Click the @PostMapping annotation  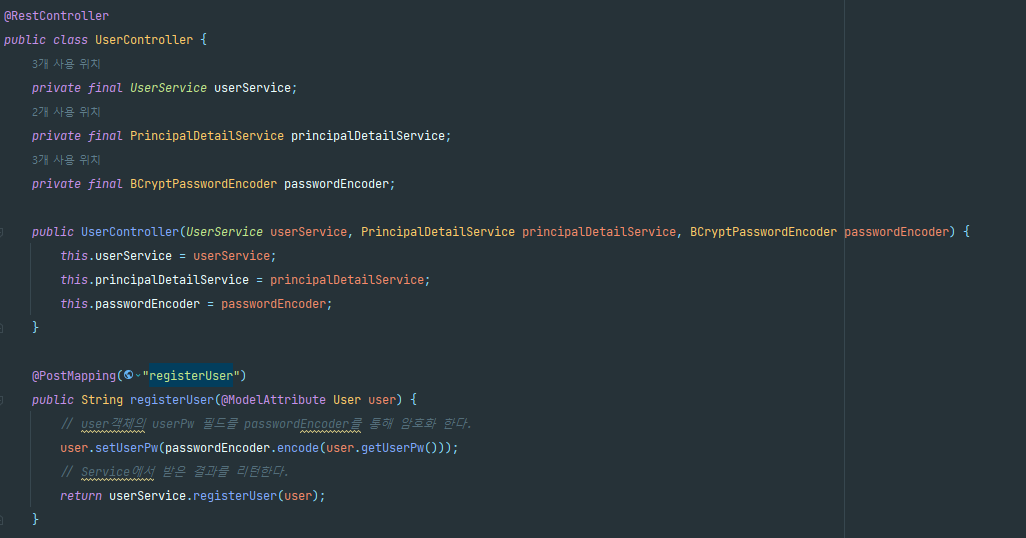(x=74, y=376)
